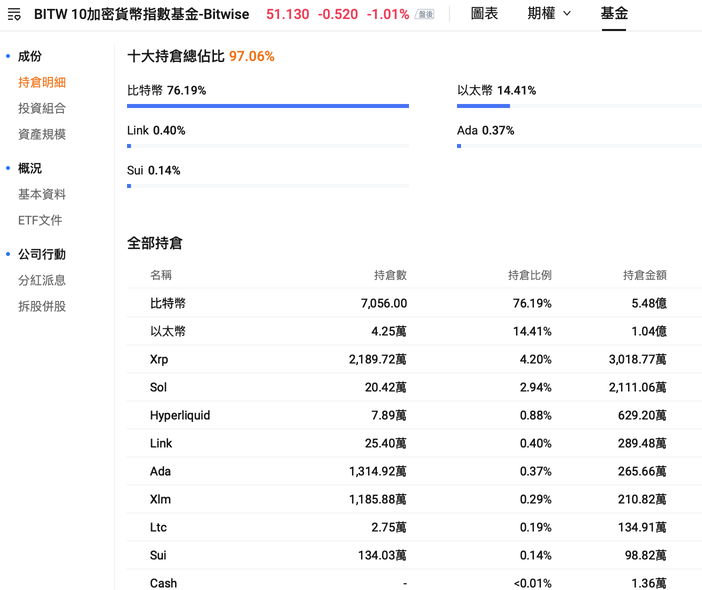The image size is (702, 590).
Task: Select the 比特幣 row in holdings table
Action: click(414, 303)
